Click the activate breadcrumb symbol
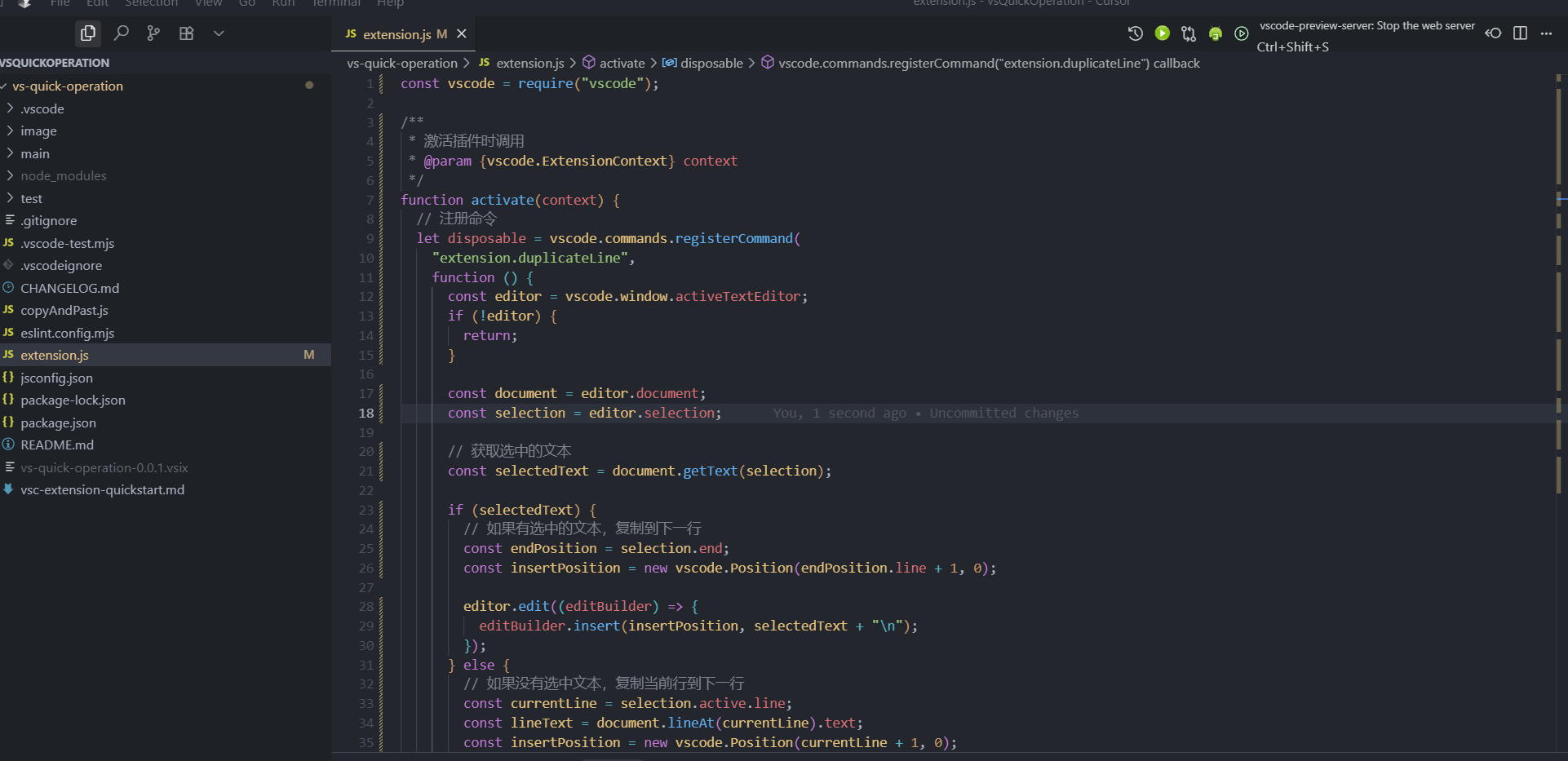Screen dimensions: 1568x761 tap(613, 63)
